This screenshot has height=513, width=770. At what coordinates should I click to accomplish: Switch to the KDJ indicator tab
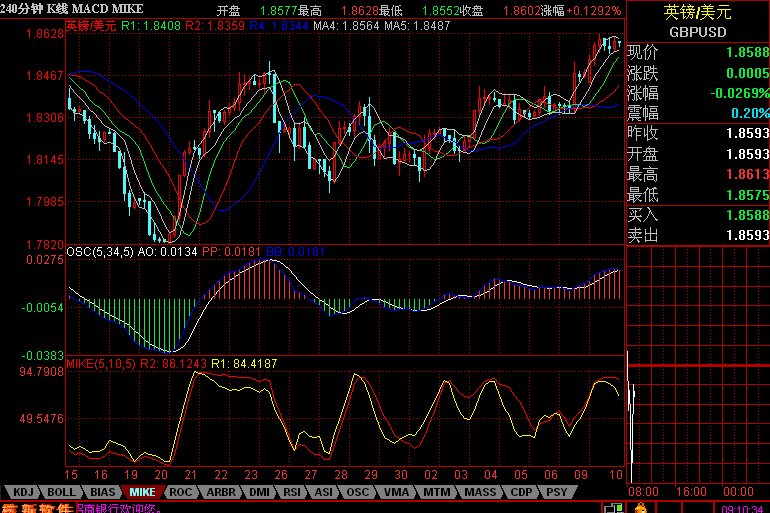tap(23, 492)
